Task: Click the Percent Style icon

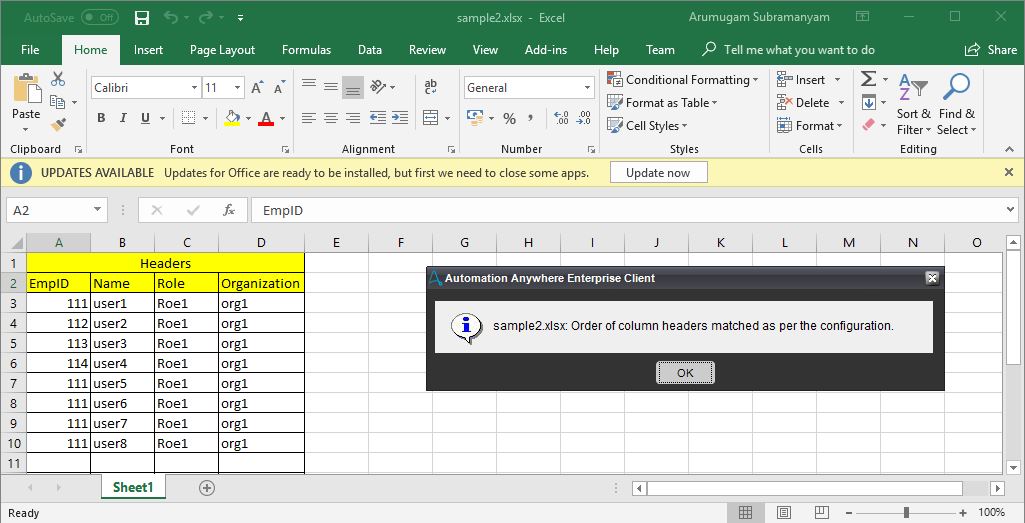Action: [509, 118]
